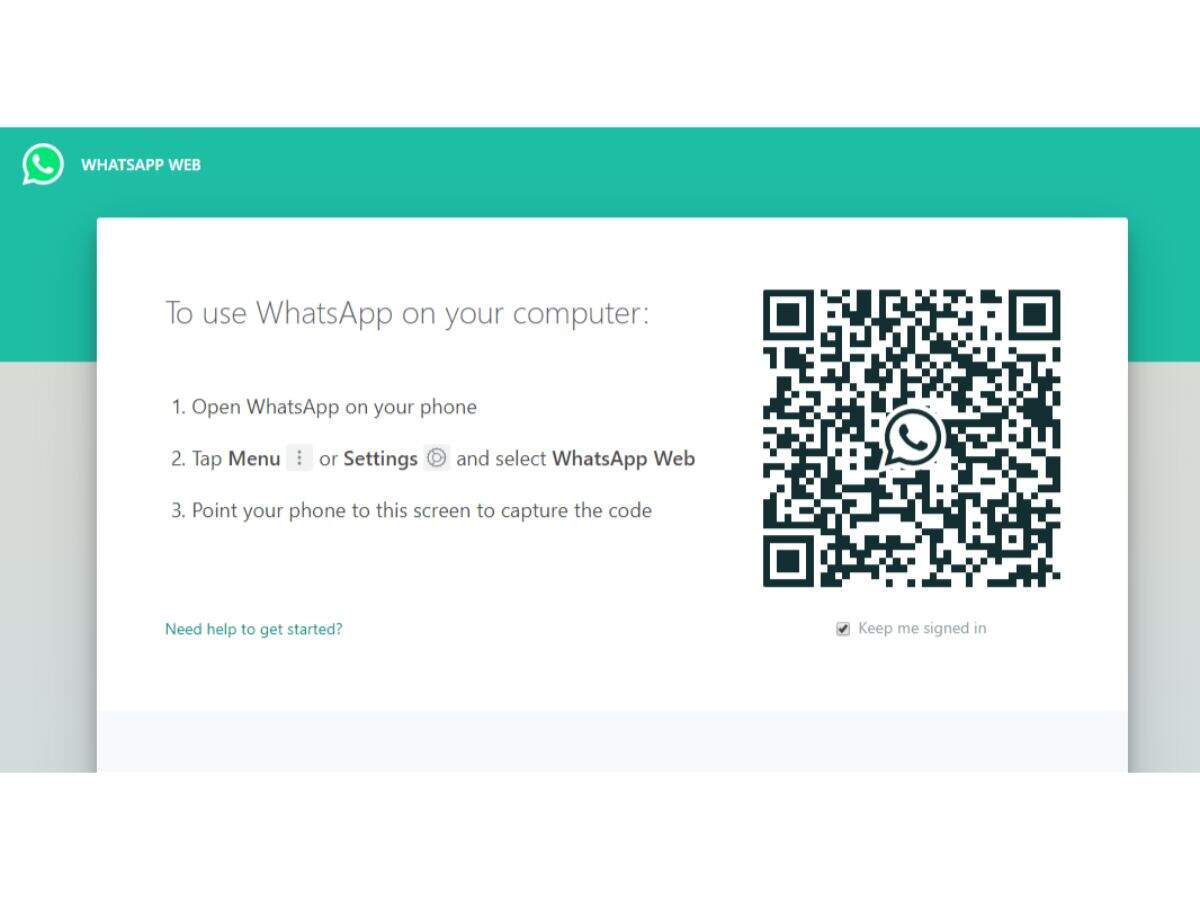Click the pale strip at the card bottom

612,741
